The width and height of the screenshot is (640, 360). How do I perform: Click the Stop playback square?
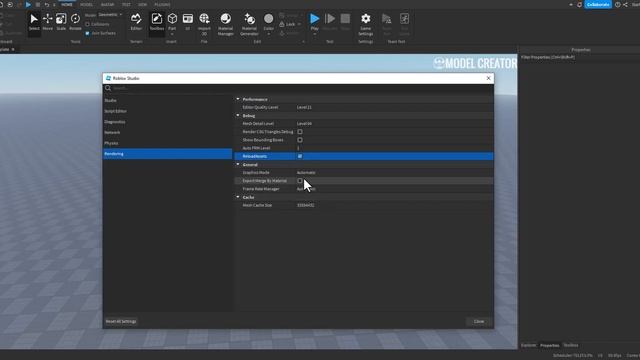(x=345, y=19)
